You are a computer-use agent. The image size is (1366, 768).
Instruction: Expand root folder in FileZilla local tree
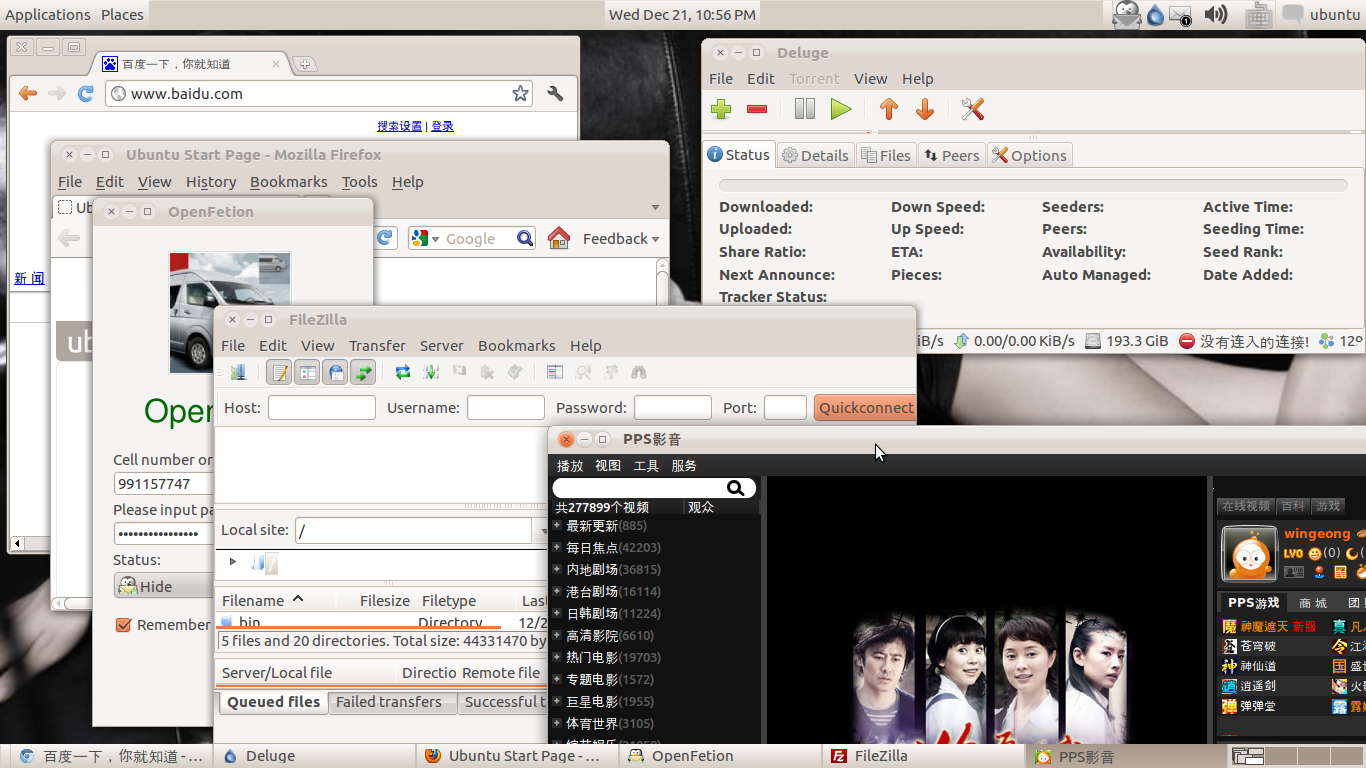tap(233, 562)
